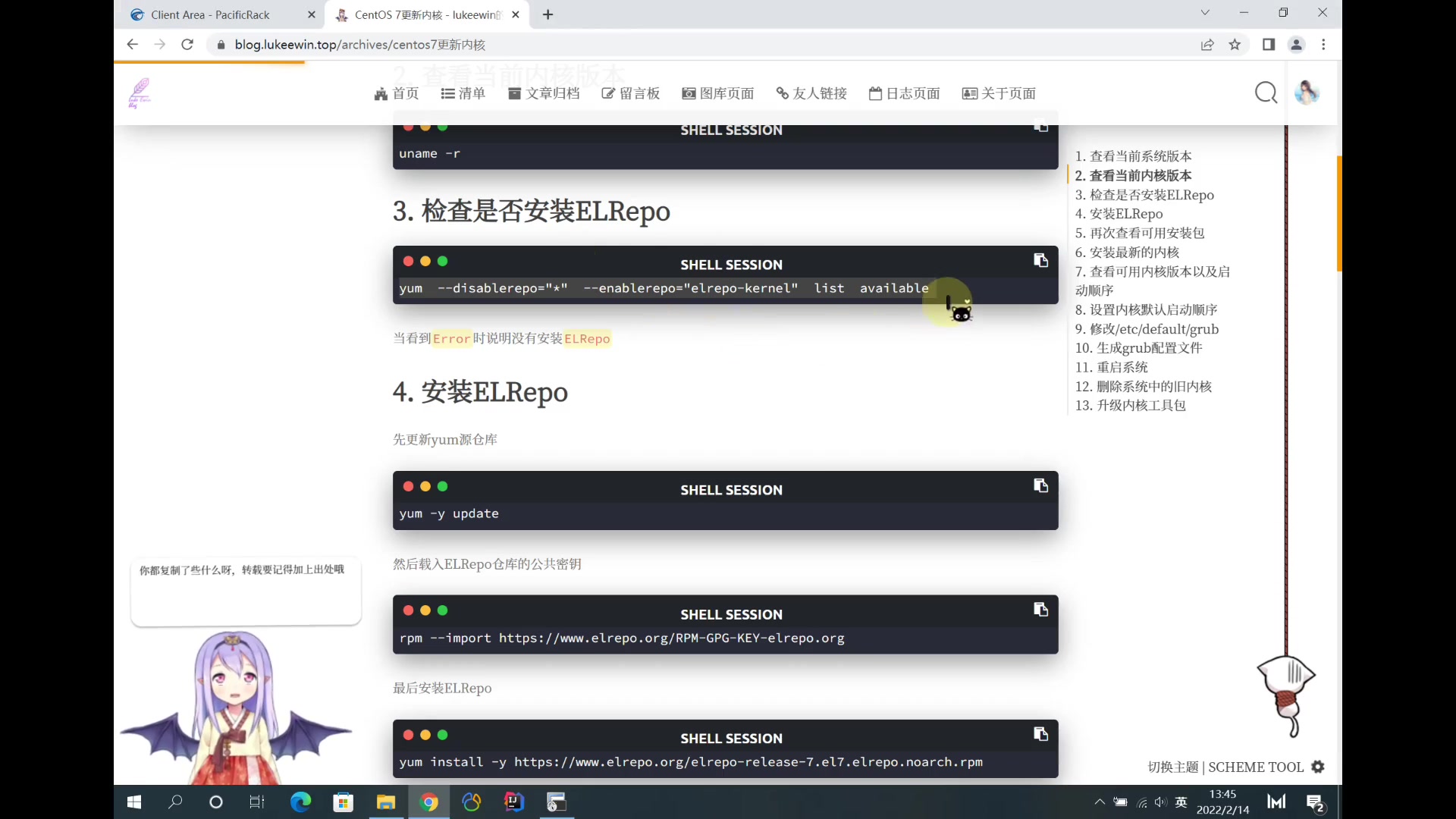Open the 日志页面 nav item
The image size is (1456, 819).
[x=905, y=93]
